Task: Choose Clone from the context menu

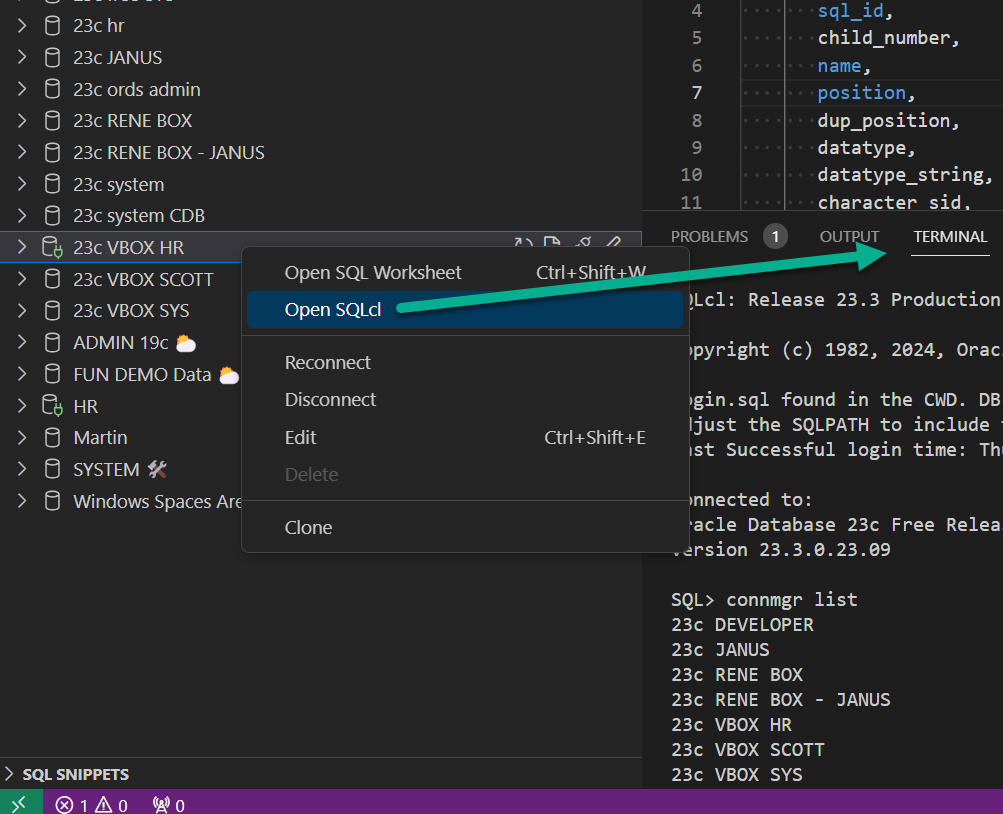Action: 465,528
